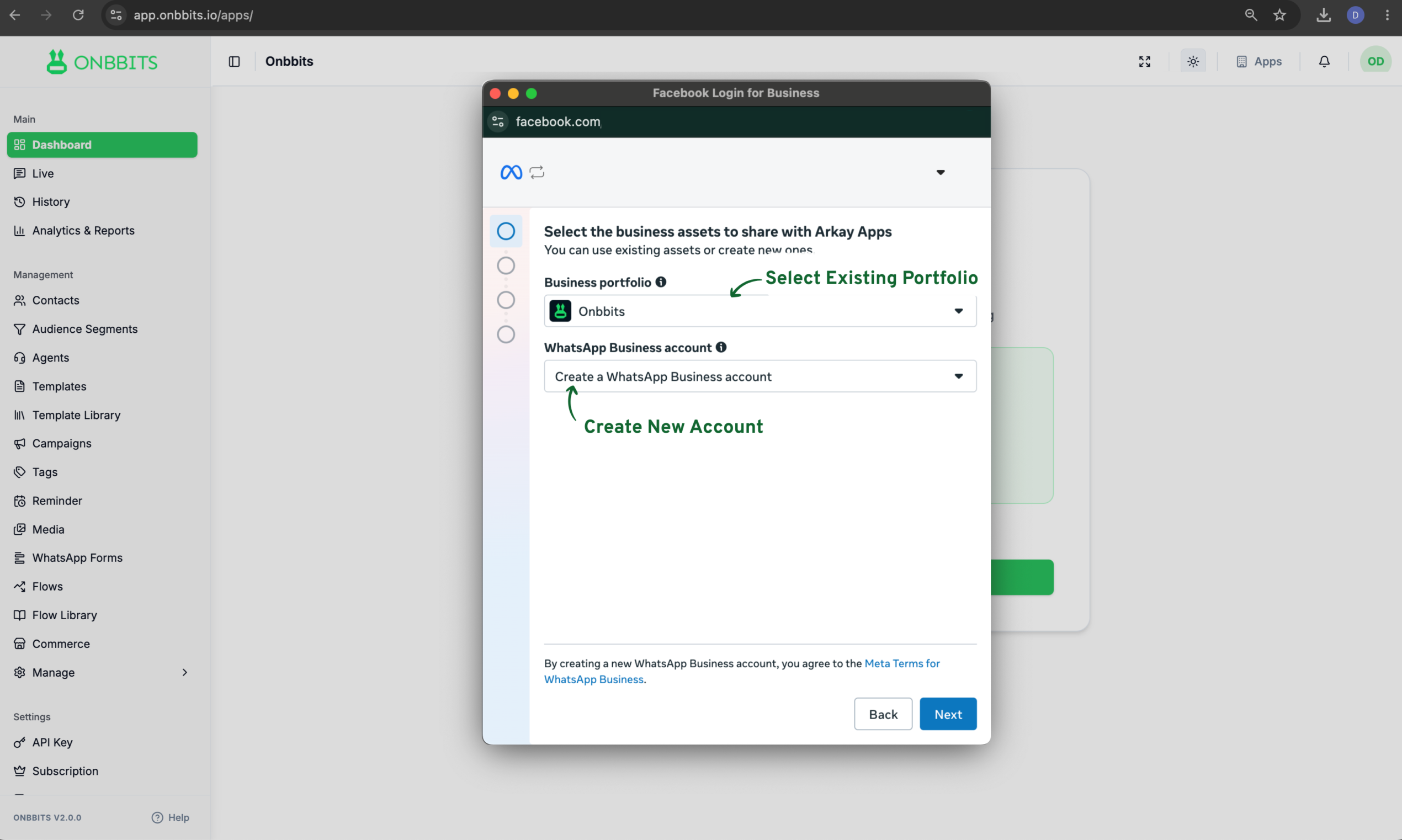
Task: Open the OD user avatar menu
Action: point(1376,61)
